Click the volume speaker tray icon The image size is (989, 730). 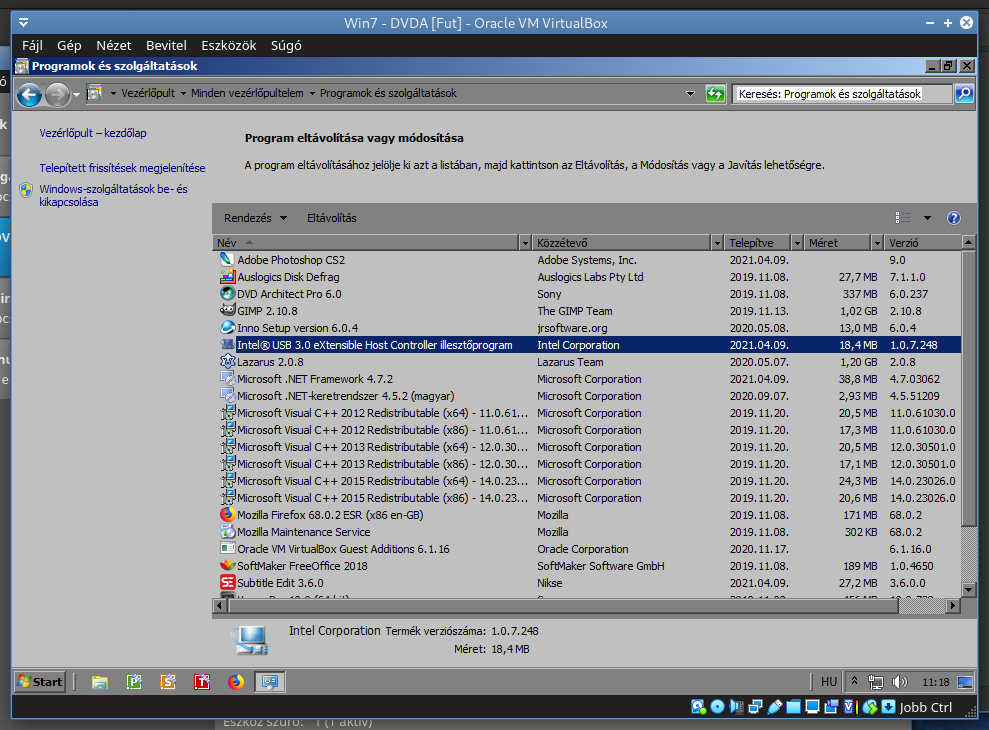(899, 682)
